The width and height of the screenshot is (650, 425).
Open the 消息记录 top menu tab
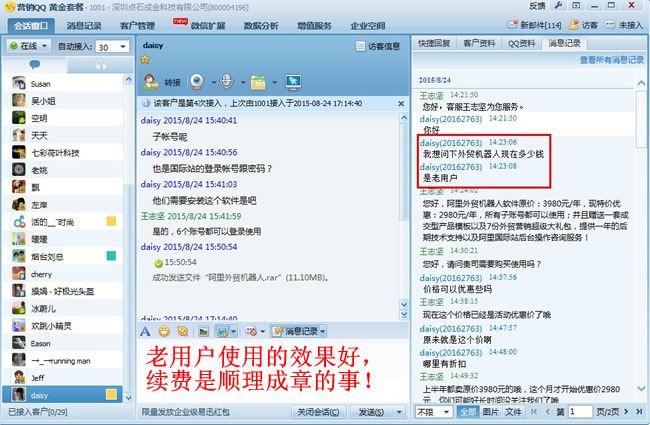point(84,26)
